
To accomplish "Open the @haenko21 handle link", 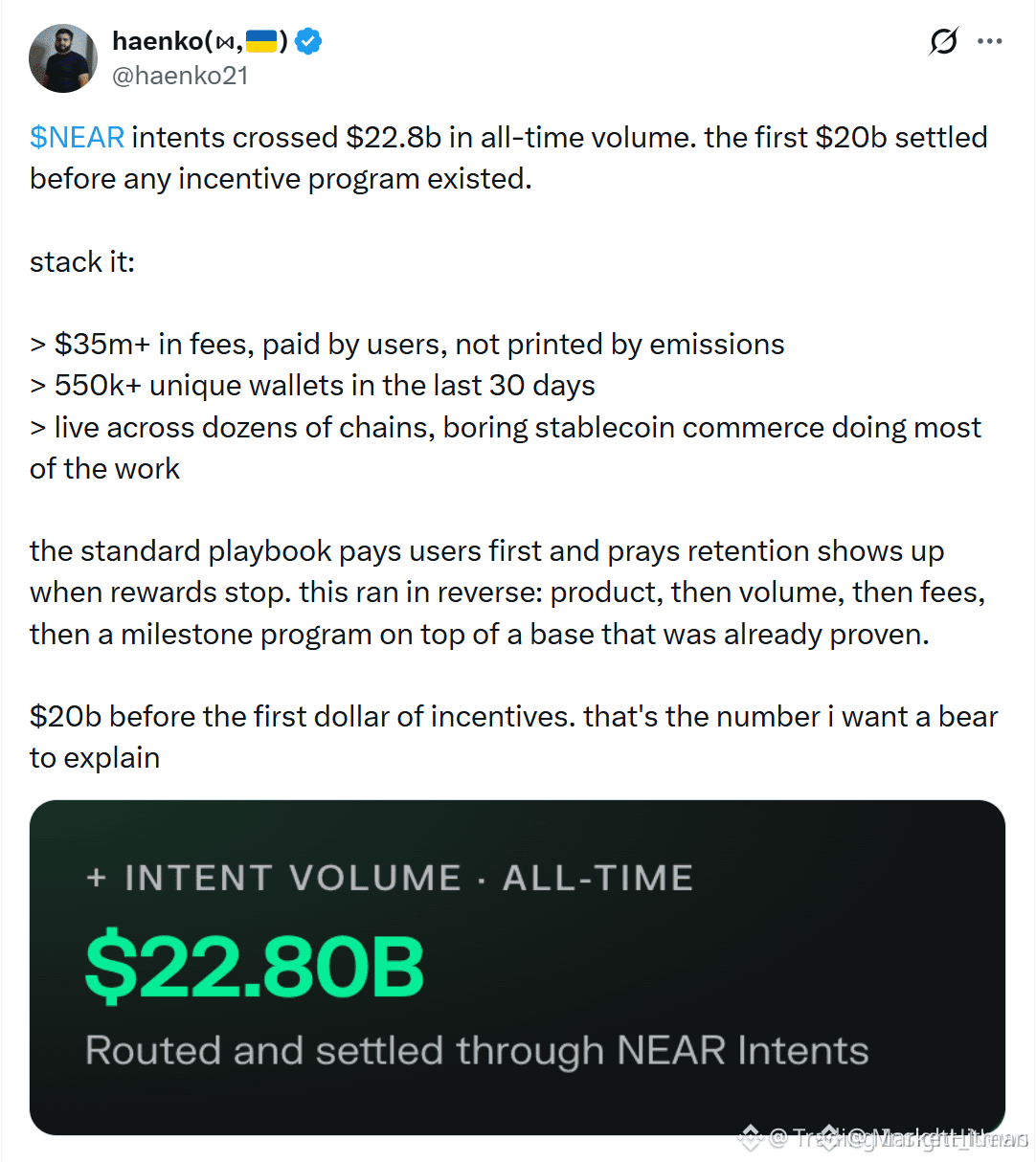I will tap(180, 76).
